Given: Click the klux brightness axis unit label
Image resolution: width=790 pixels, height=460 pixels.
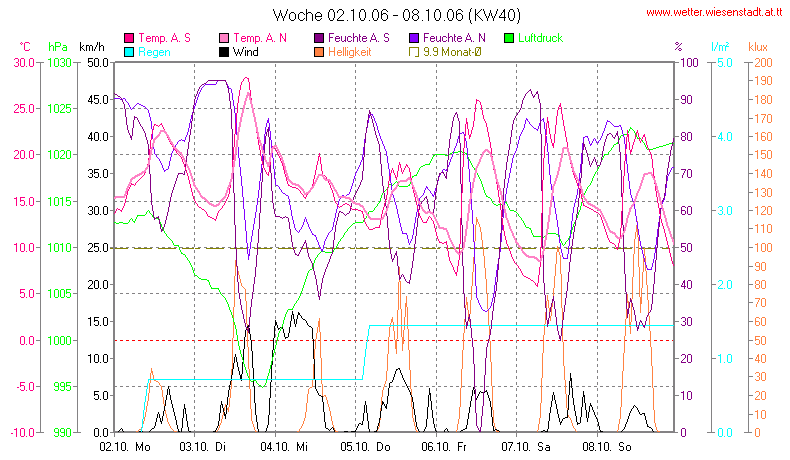Looking at the screenshot, I should click(x=758, y=47).
